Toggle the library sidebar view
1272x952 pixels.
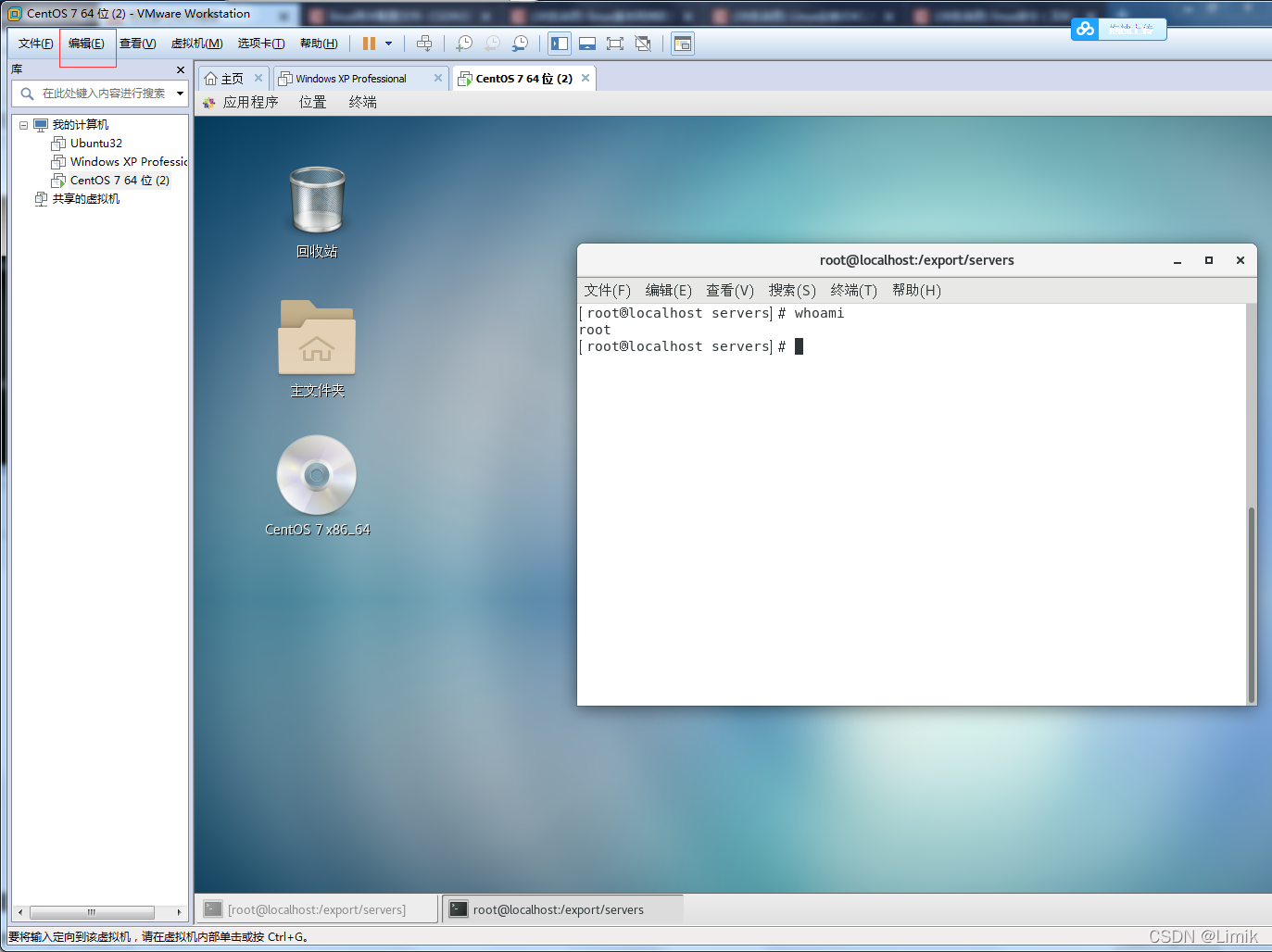pos(560,44)
